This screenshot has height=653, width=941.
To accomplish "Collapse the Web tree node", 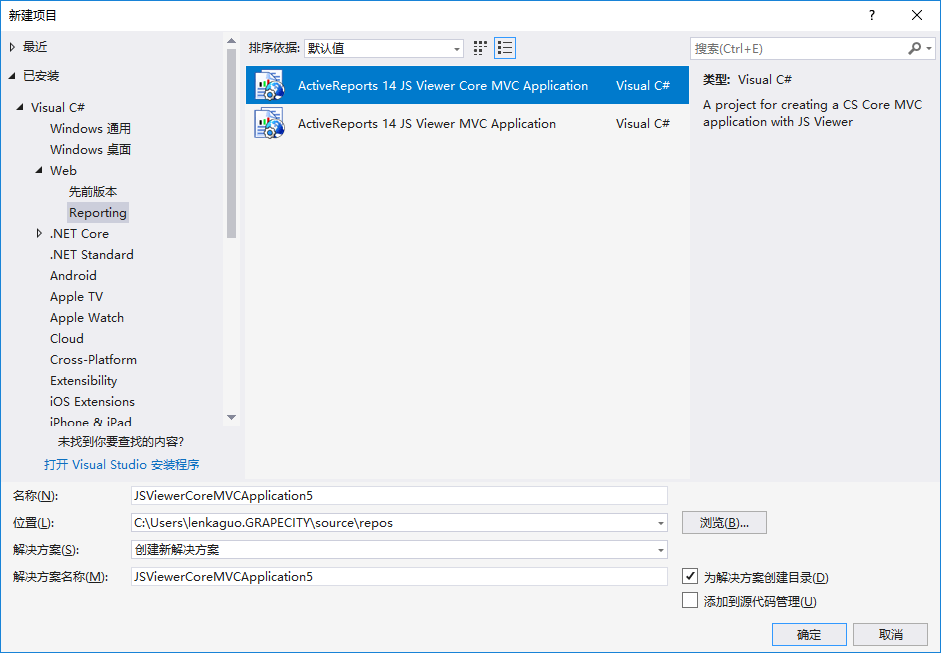I will click(39, 170).
